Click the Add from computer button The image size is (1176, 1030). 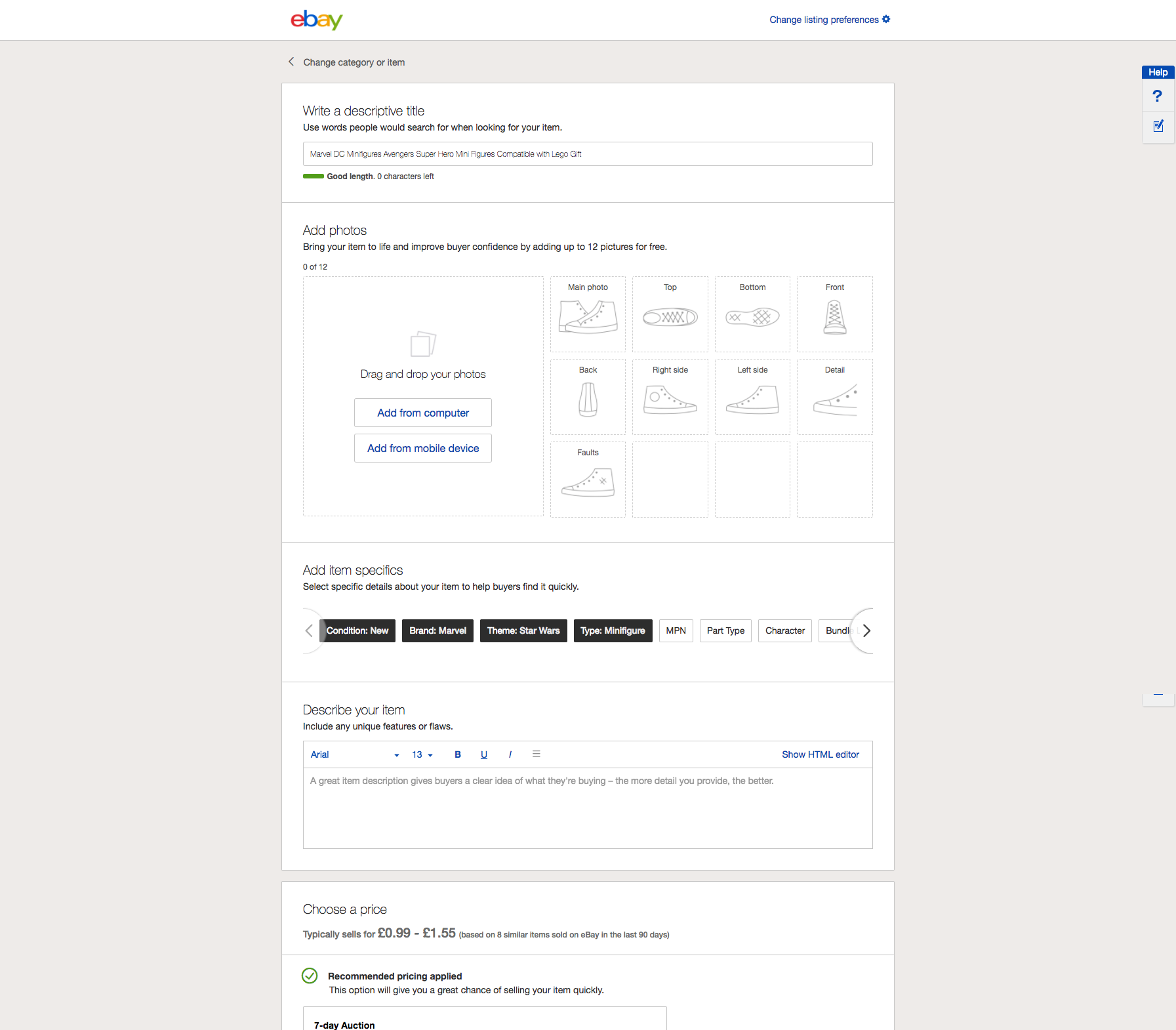[x=422, y=413]
